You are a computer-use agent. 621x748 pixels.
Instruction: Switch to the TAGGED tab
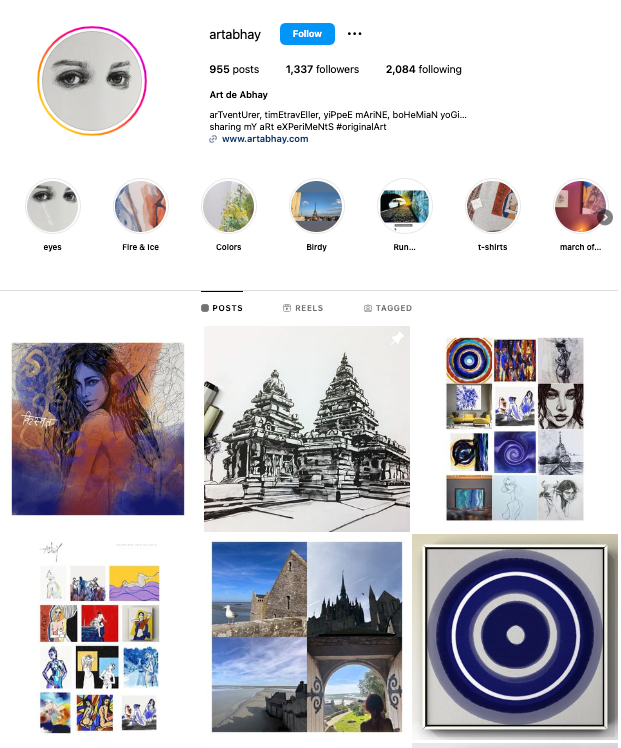point(388,308)
